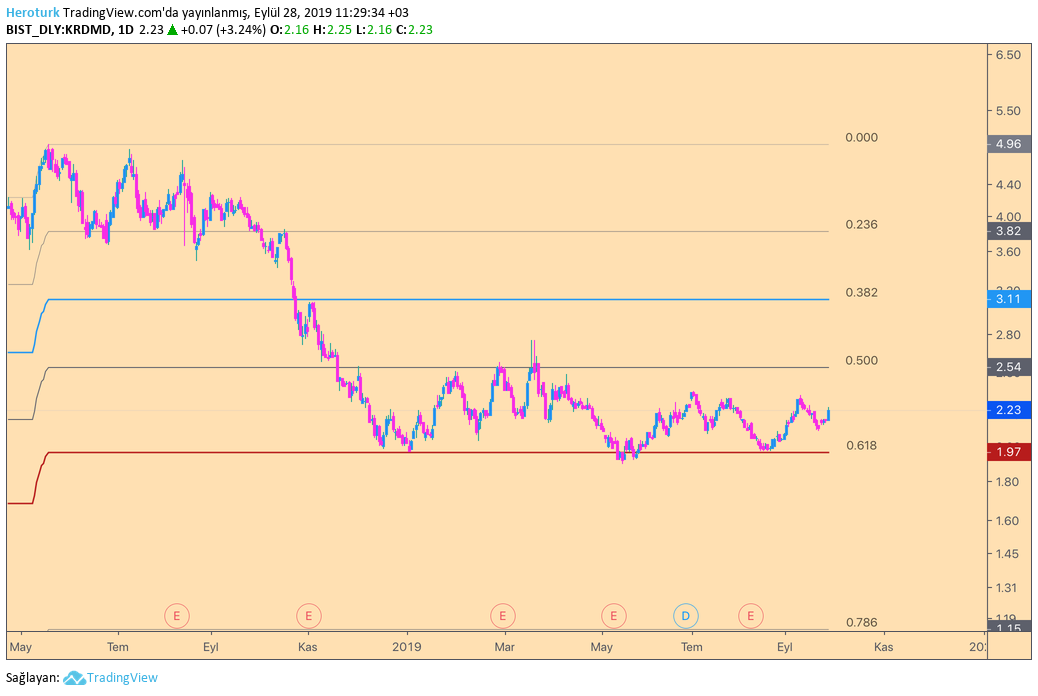Click the 5.50 value on price axis

1008,111
